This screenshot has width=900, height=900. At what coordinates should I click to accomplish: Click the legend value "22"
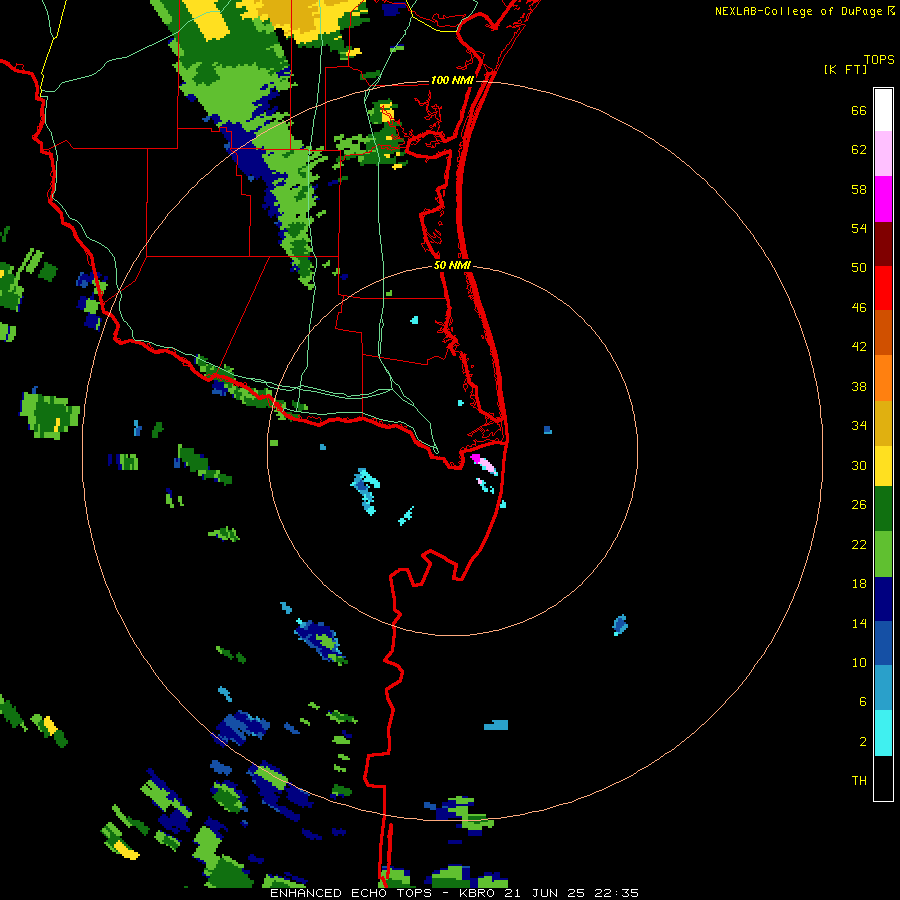(859, 544)
